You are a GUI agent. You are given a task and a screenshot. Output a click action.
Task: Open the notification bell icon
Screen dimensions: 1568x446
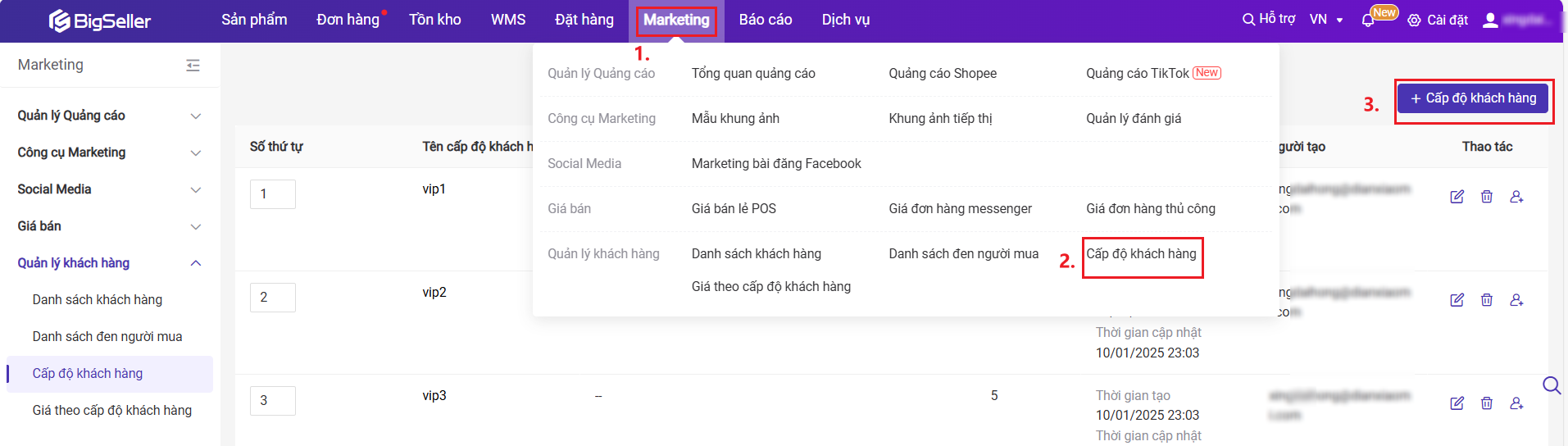[x=1367, y=20]
